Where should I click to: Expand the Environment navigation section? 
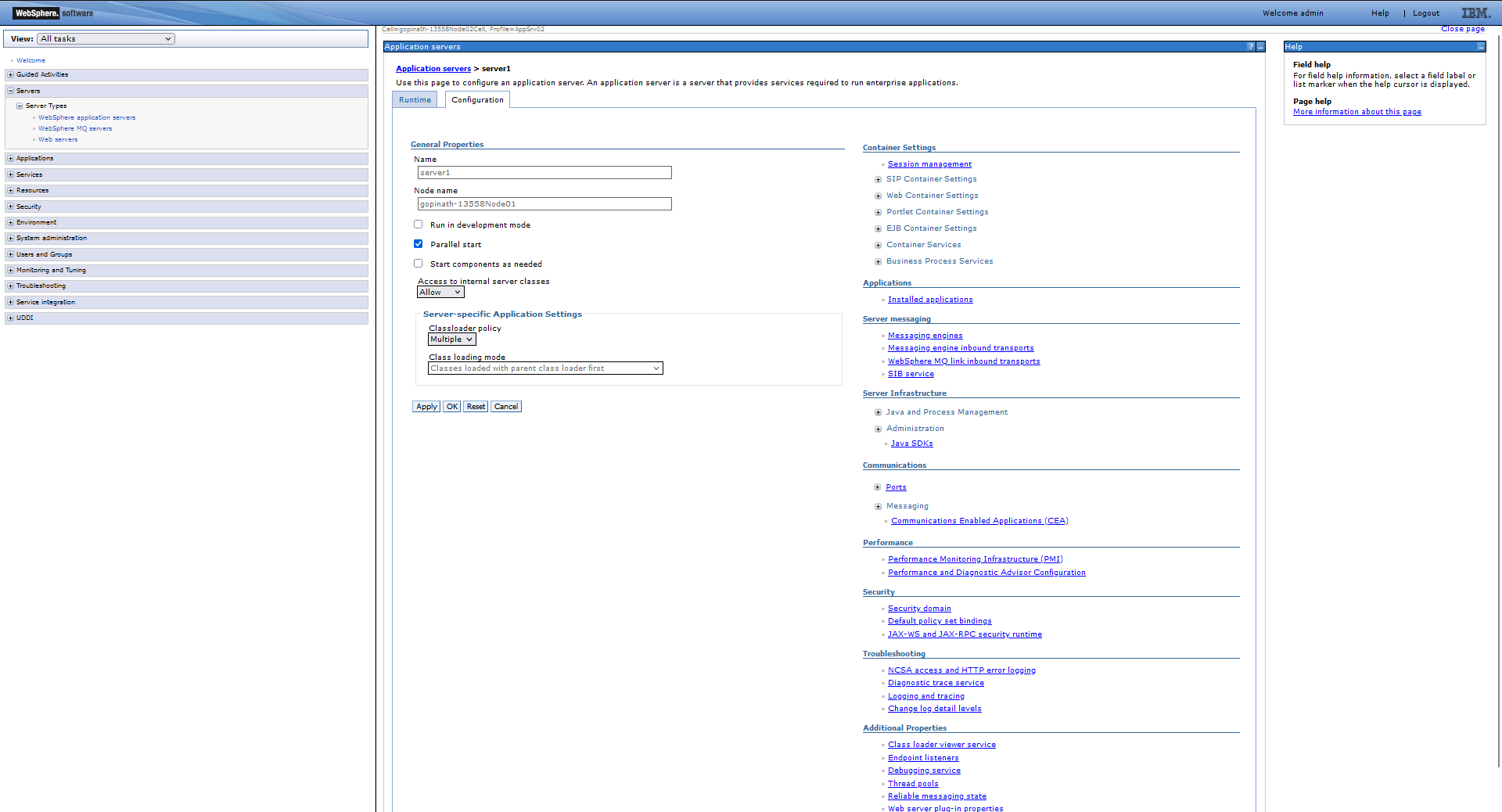click(x=10, y=223)
